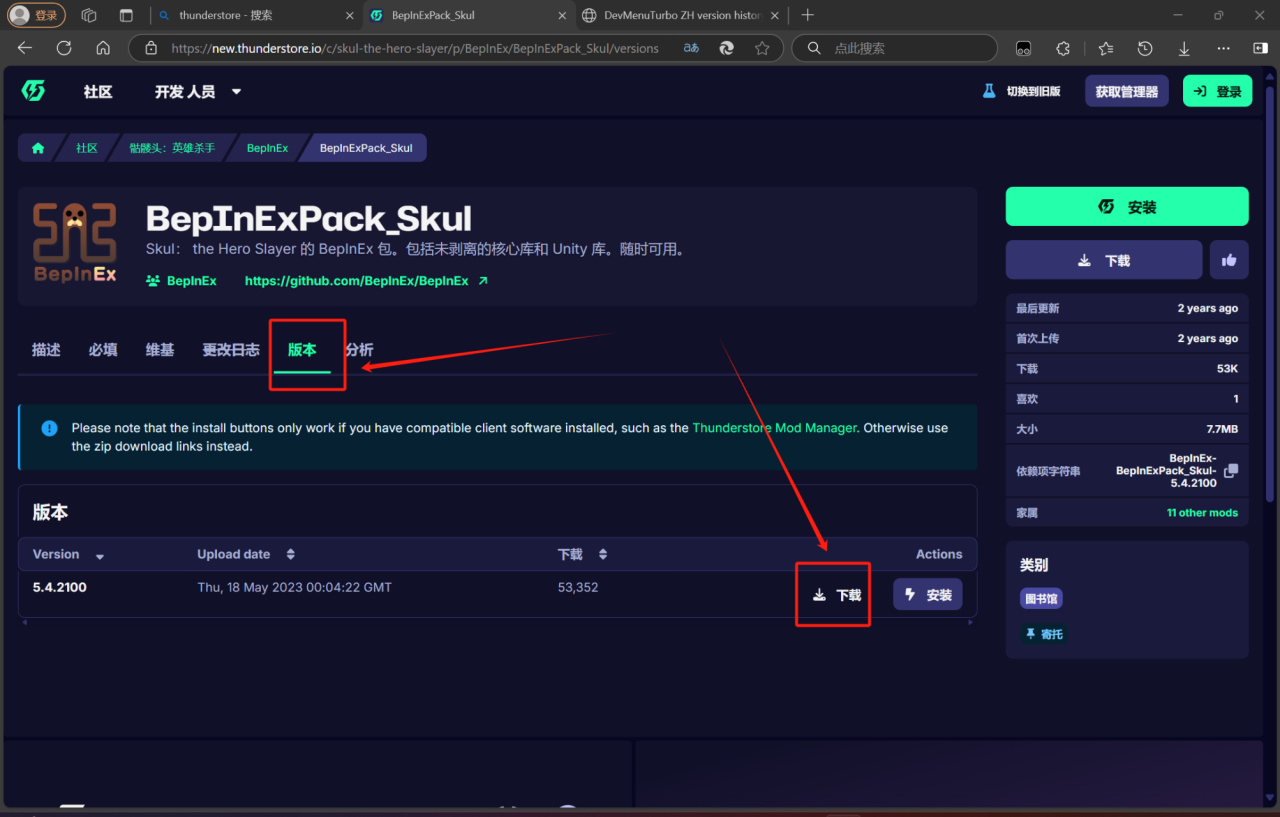Open browser downloads icon
The height and width of the screenshot is (817, 1280).
point(1184,48)
